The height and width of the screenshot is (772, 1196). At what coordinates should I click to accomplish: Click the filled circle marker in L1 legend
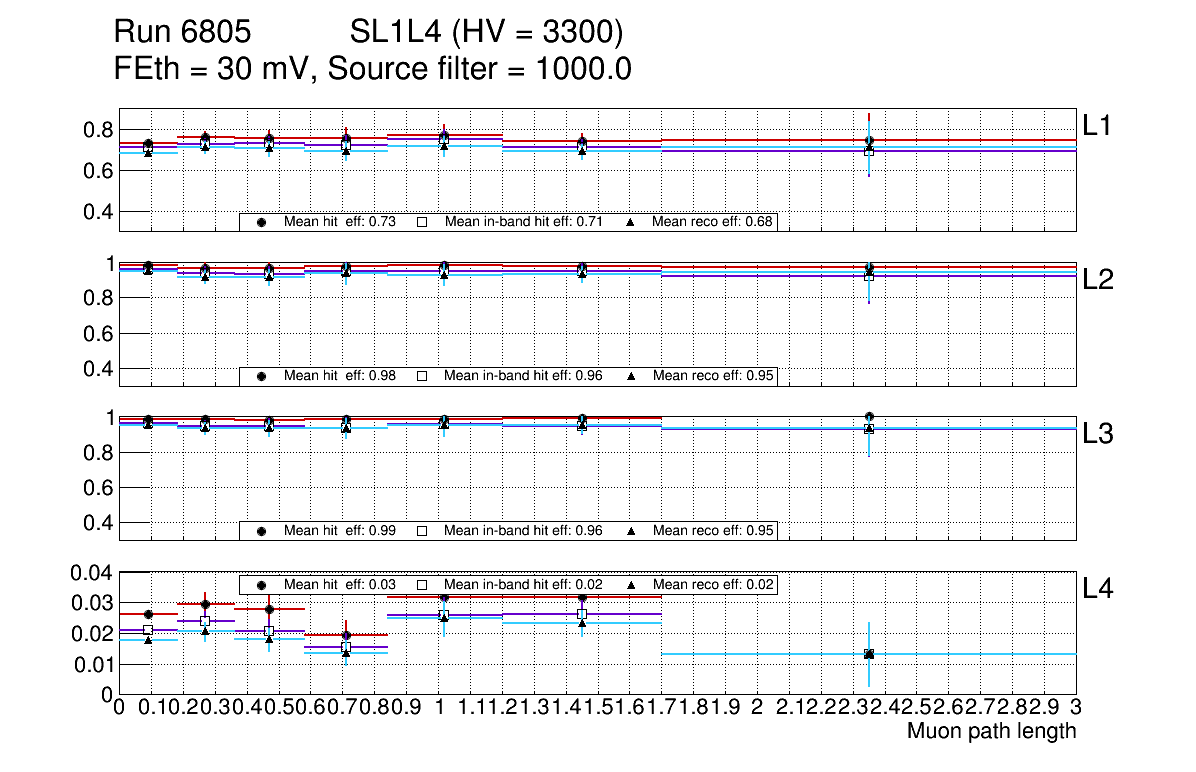(262, 222)
